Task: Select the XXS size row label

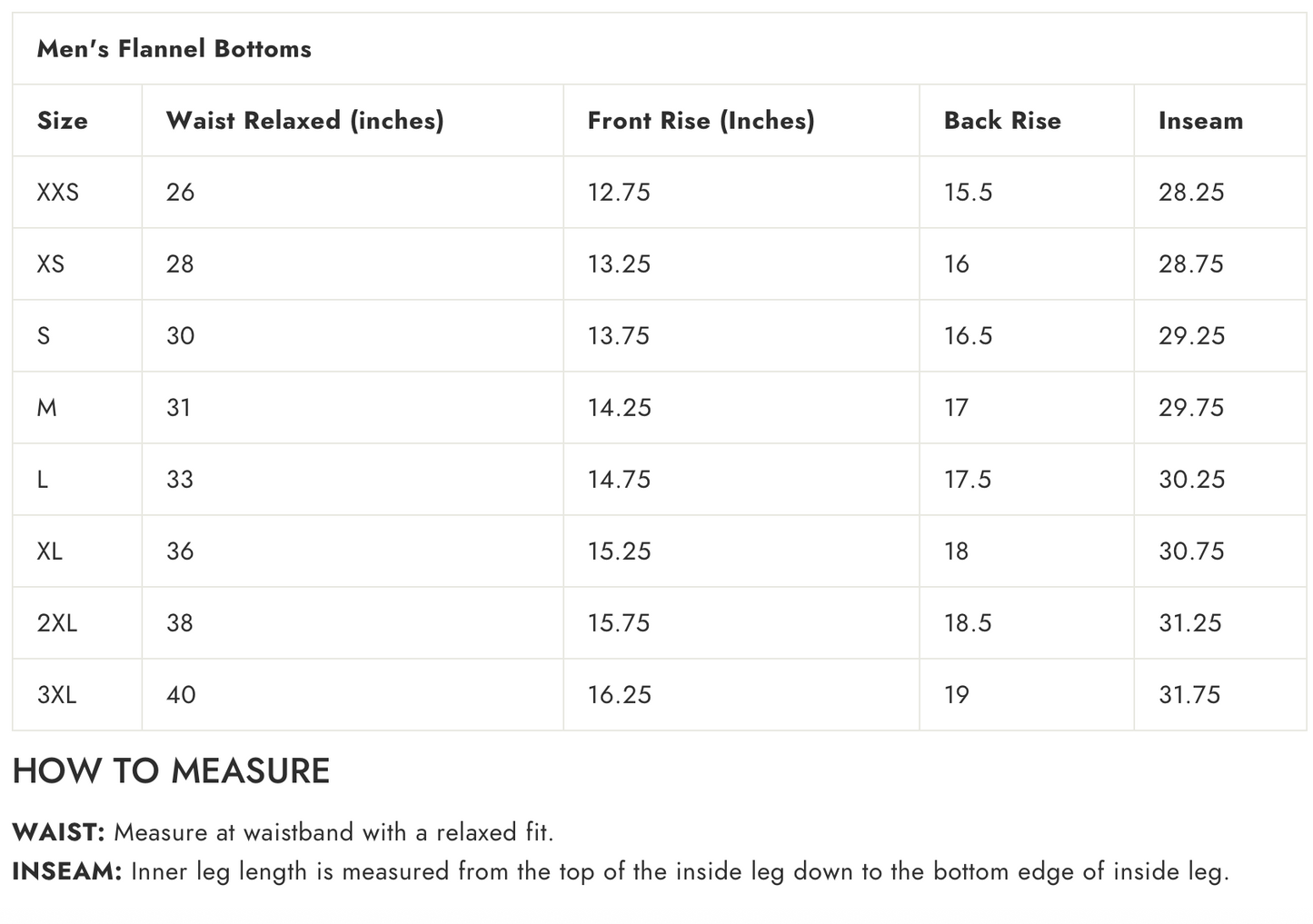Action: [x=58, y=193]
